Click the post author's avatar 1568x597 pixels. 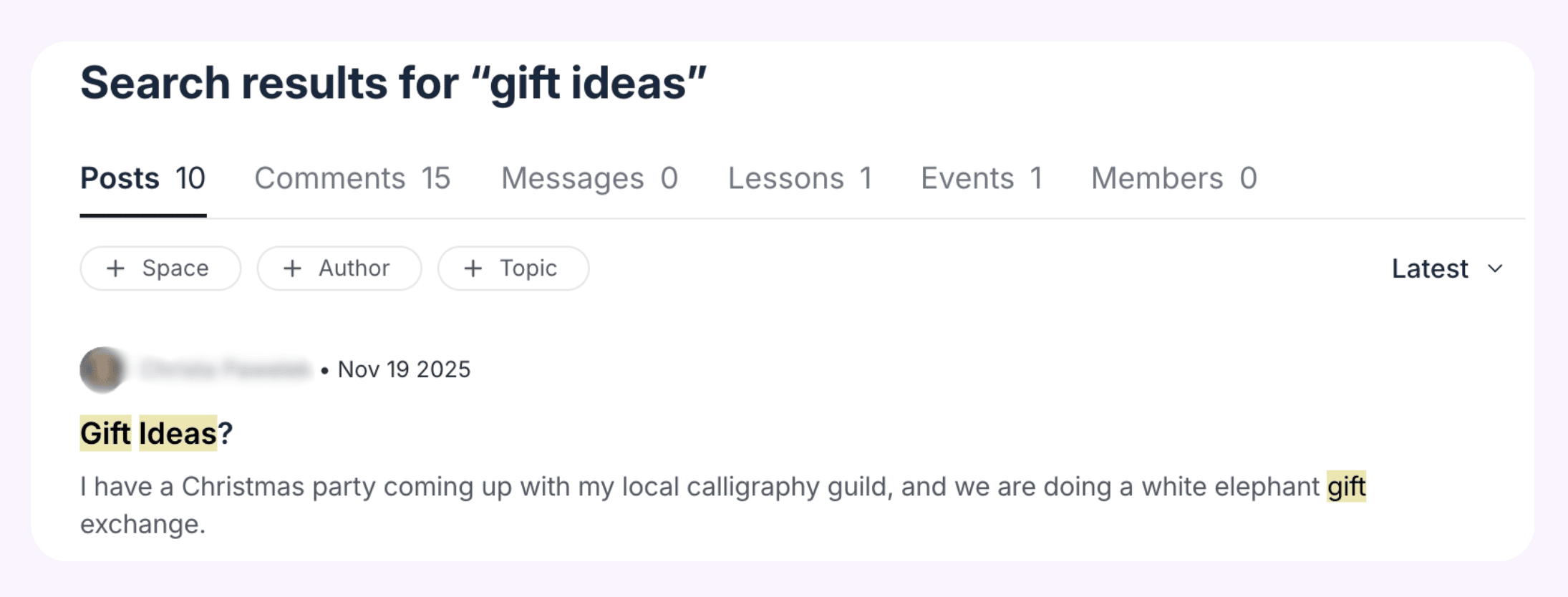click(102, 369)
